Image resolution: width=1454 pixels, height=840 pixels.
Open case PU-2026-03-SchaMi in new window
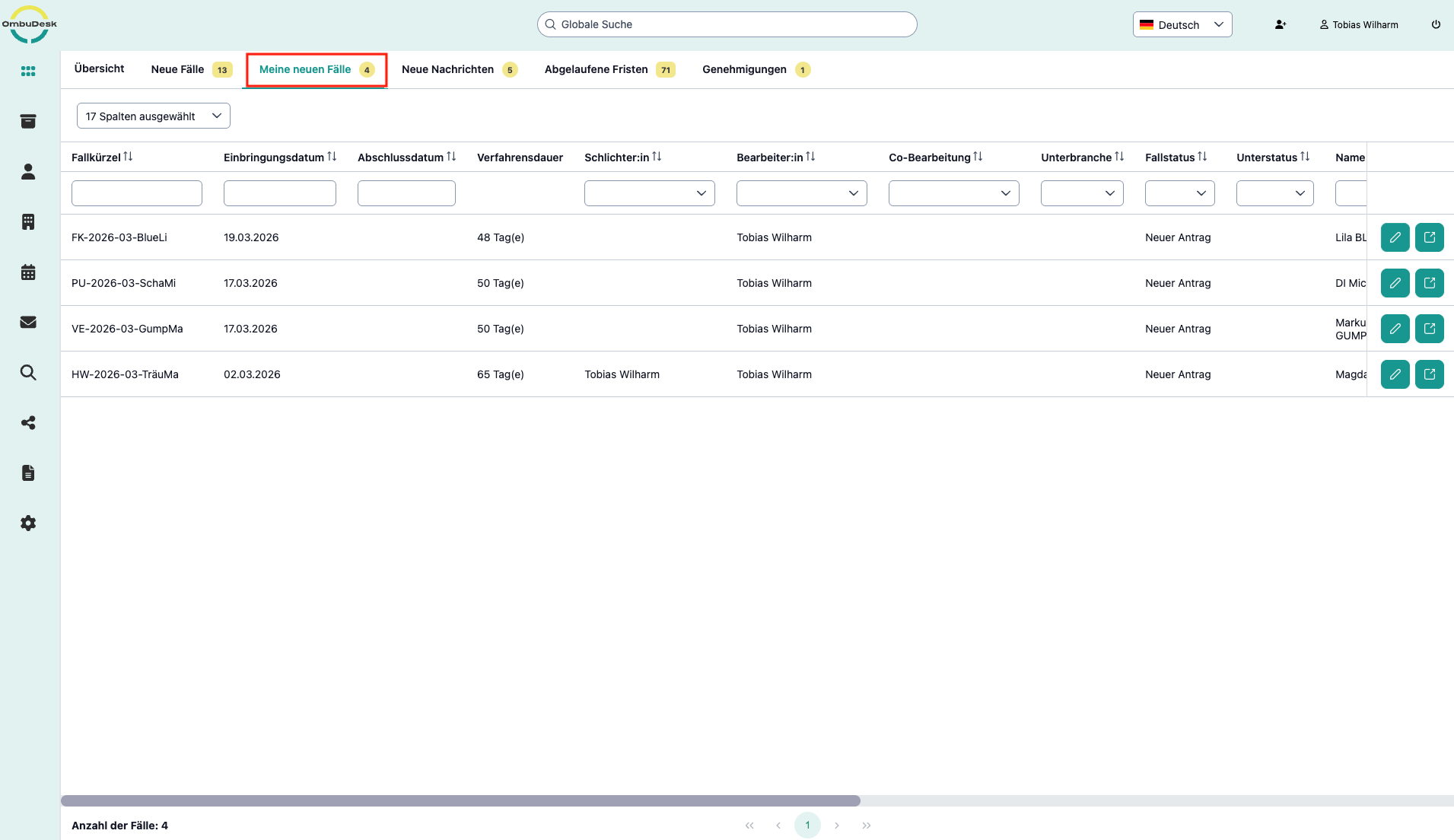click(x=1430, y=283)
